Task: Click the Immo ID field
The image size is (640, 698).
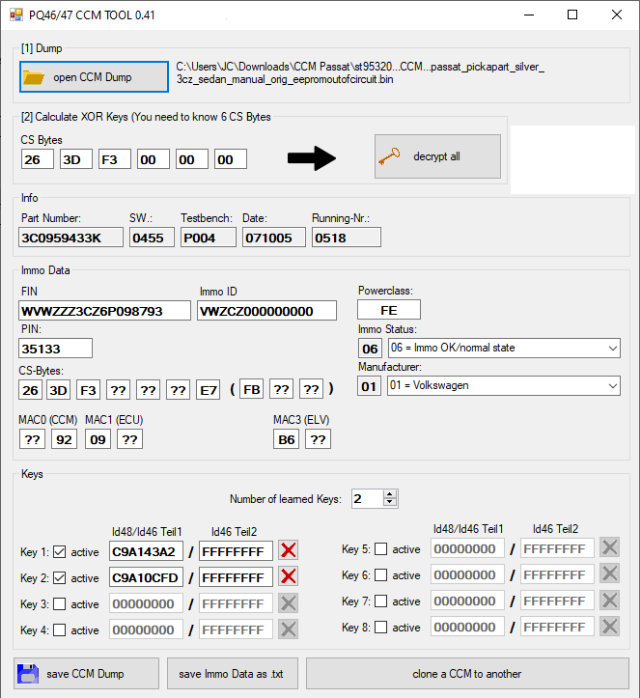Action: click(x=267, y=311)
